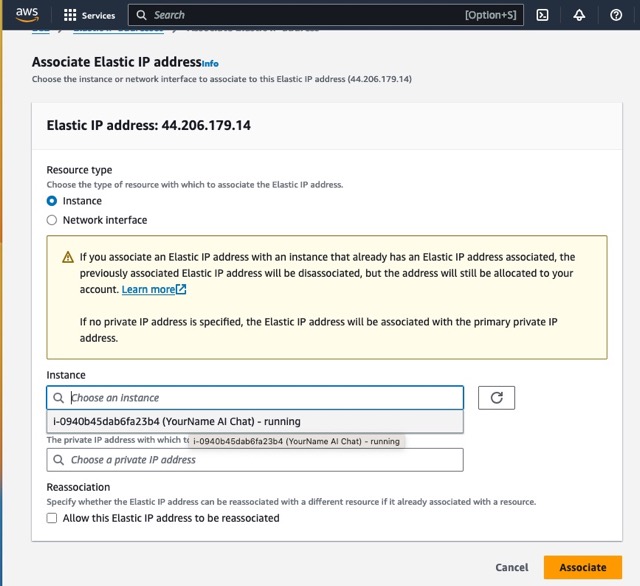Open the Services menu label
The height and width of the screenshot is (586, 640).
coord(98,16)
